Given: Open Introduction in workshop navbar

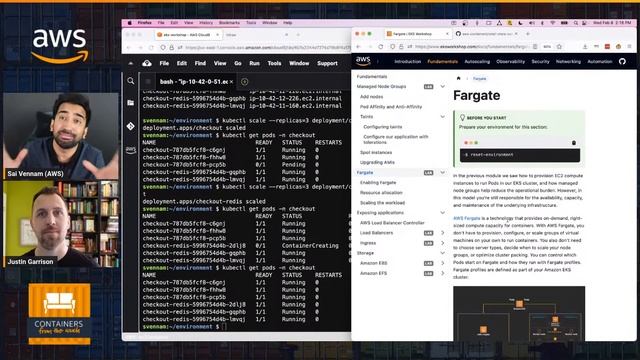Looking at the screenshot, I should (x=407, y=62).
